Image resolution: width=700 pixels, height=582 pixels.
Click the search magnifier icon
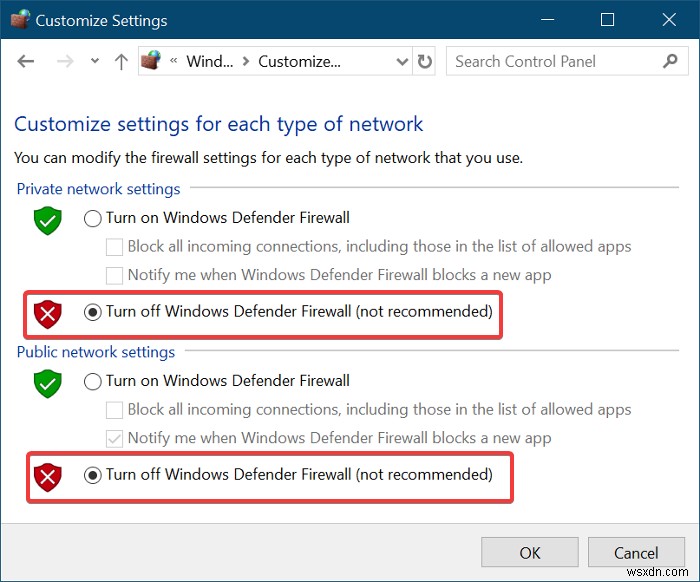[669, 61]
